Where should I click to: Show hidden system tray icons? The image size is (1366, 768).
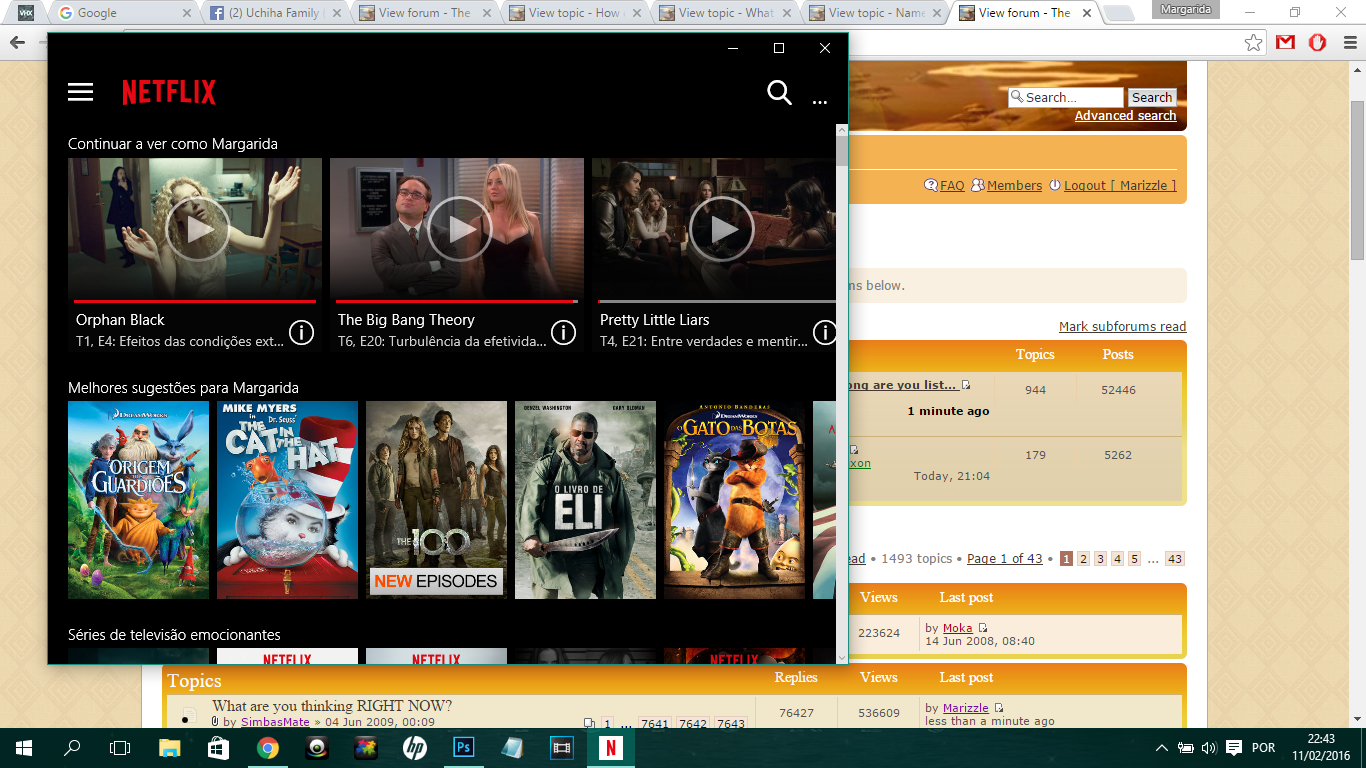(1161, 748)
